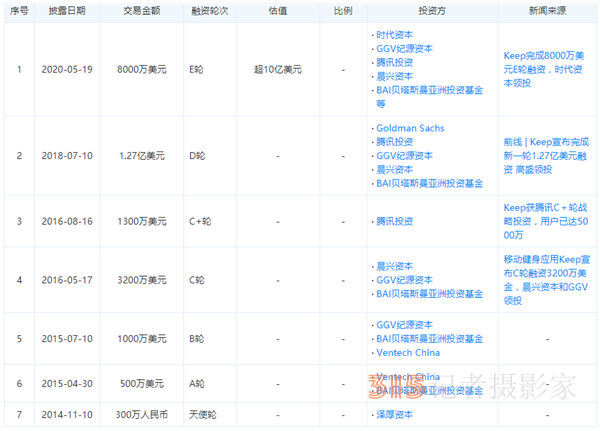
Task: Open GGV纪源资本 link in C轮 row
Action: [x=404, y=280]
